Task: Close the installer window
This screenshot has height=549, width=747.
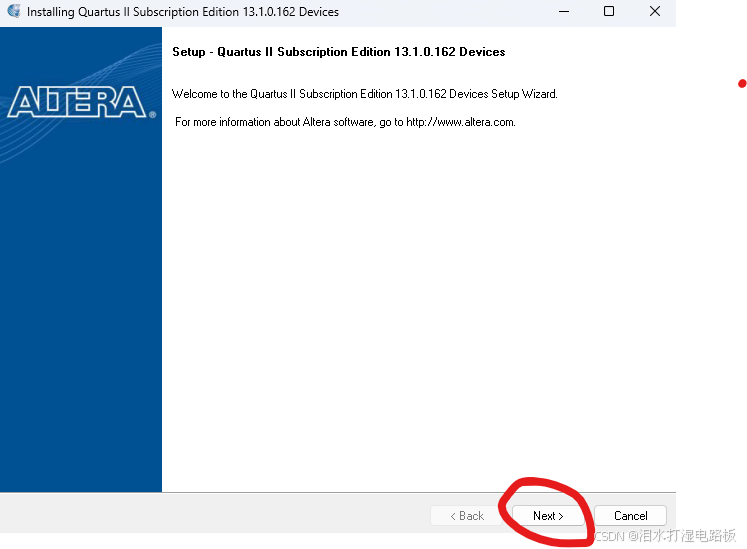Action: coord(655,11)
